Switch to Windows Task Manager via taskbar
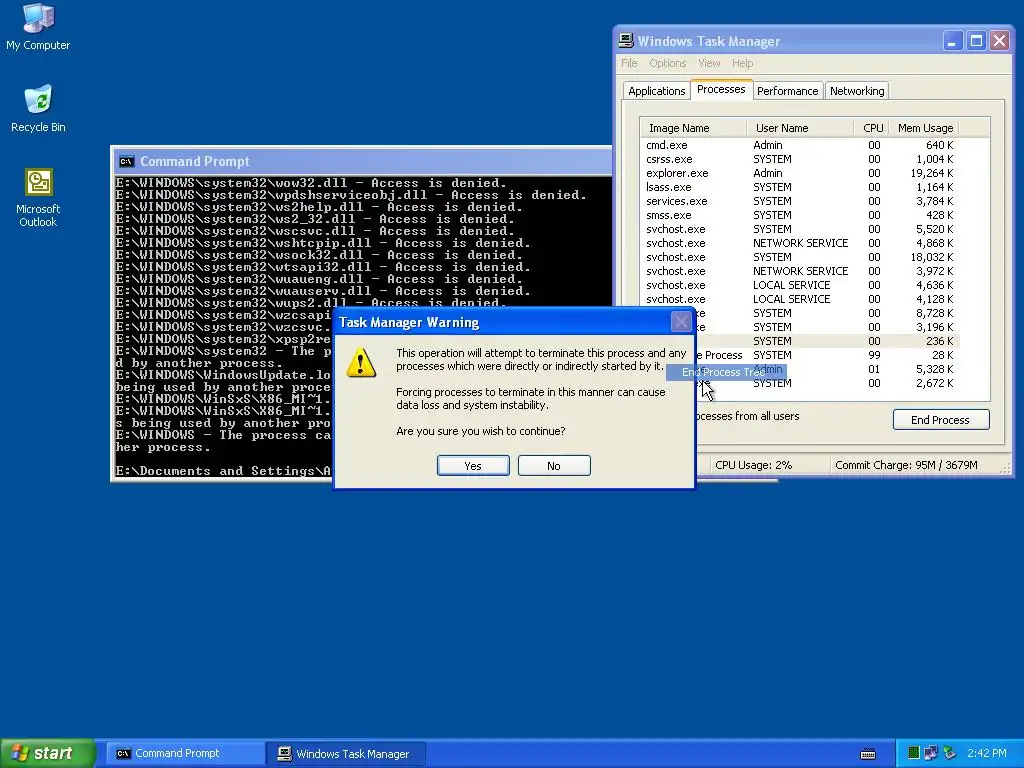The height and width of the screenshot is (768, 1024). (x=346, y=754)
